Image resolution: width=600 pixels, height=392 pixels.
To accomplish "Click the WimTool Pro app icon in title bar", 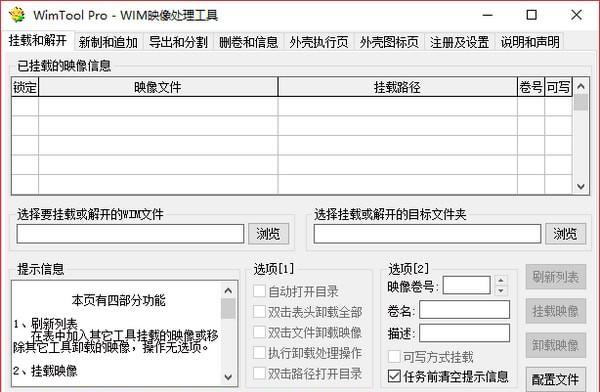I will point(16,15).
